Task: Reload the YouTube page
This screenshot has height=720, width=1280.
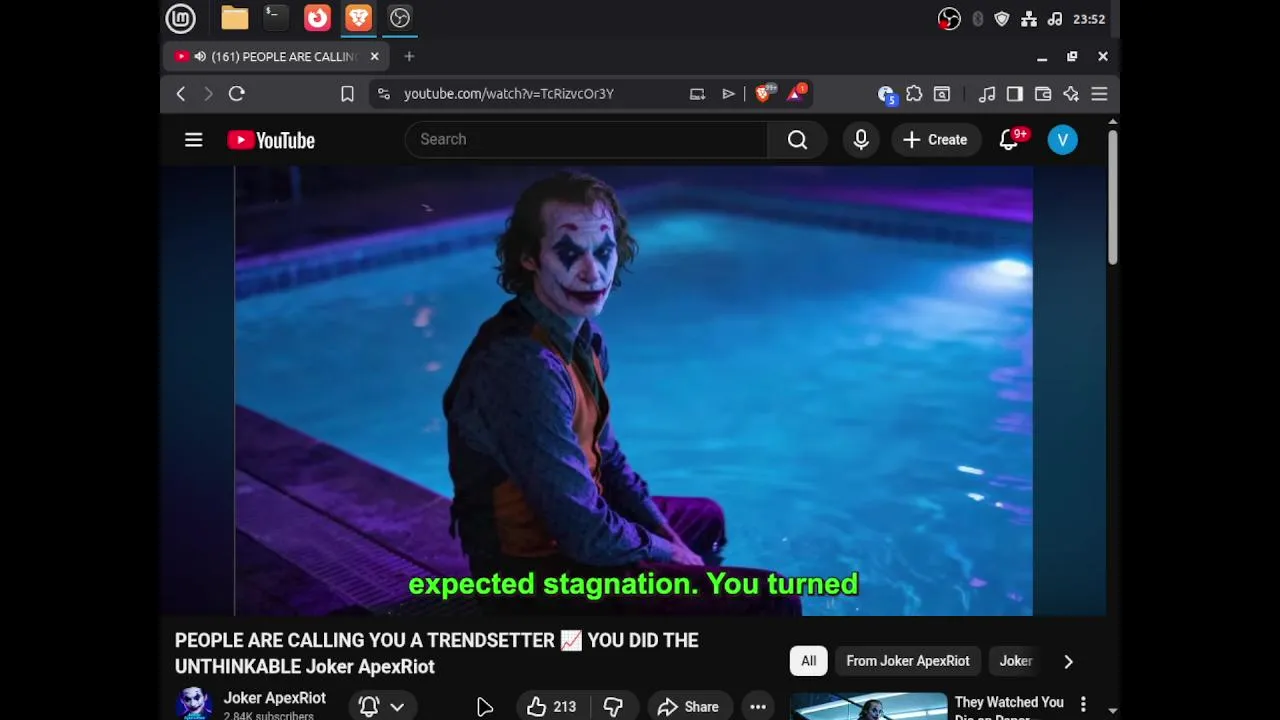Action: click(x=237, y=94)
